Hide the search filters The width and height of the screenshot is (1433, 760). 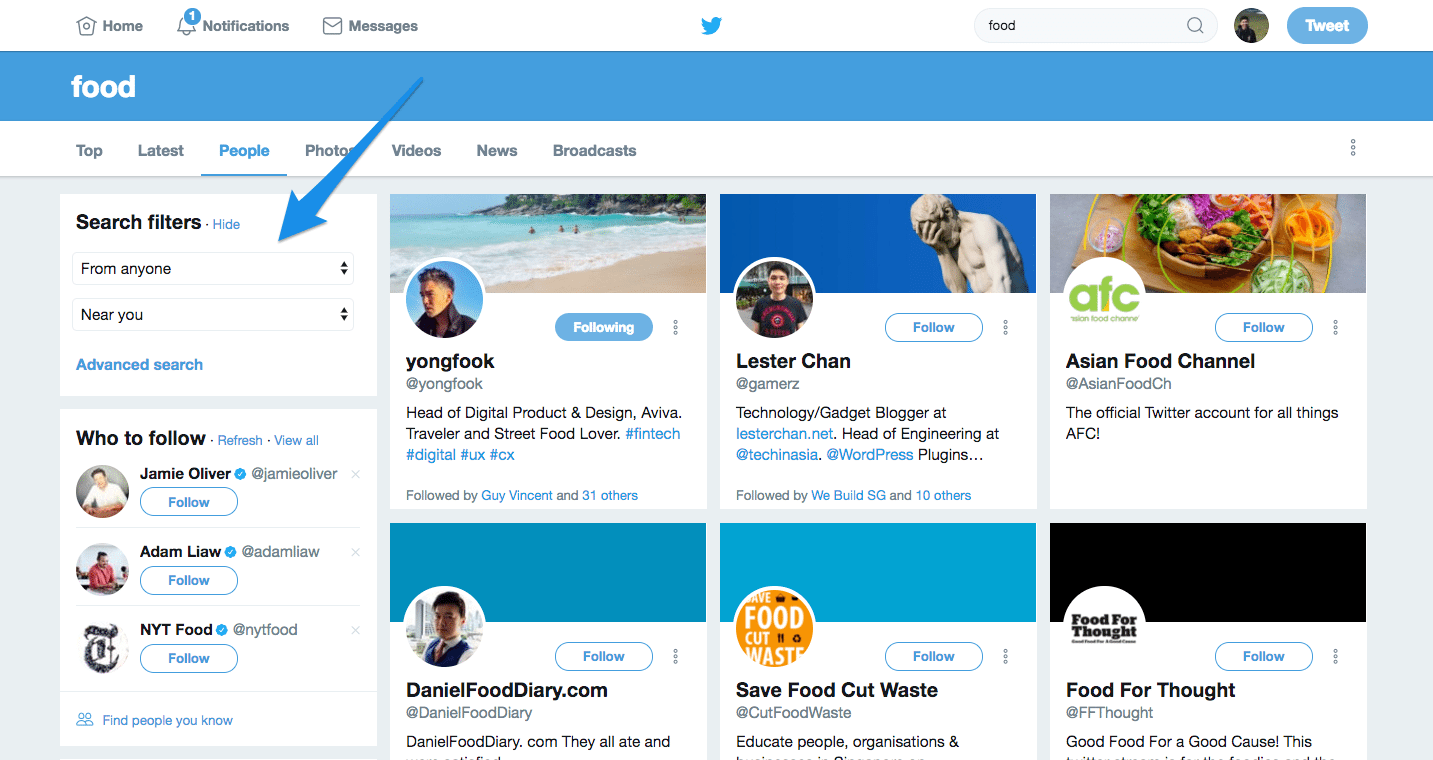tap(226, 224)
